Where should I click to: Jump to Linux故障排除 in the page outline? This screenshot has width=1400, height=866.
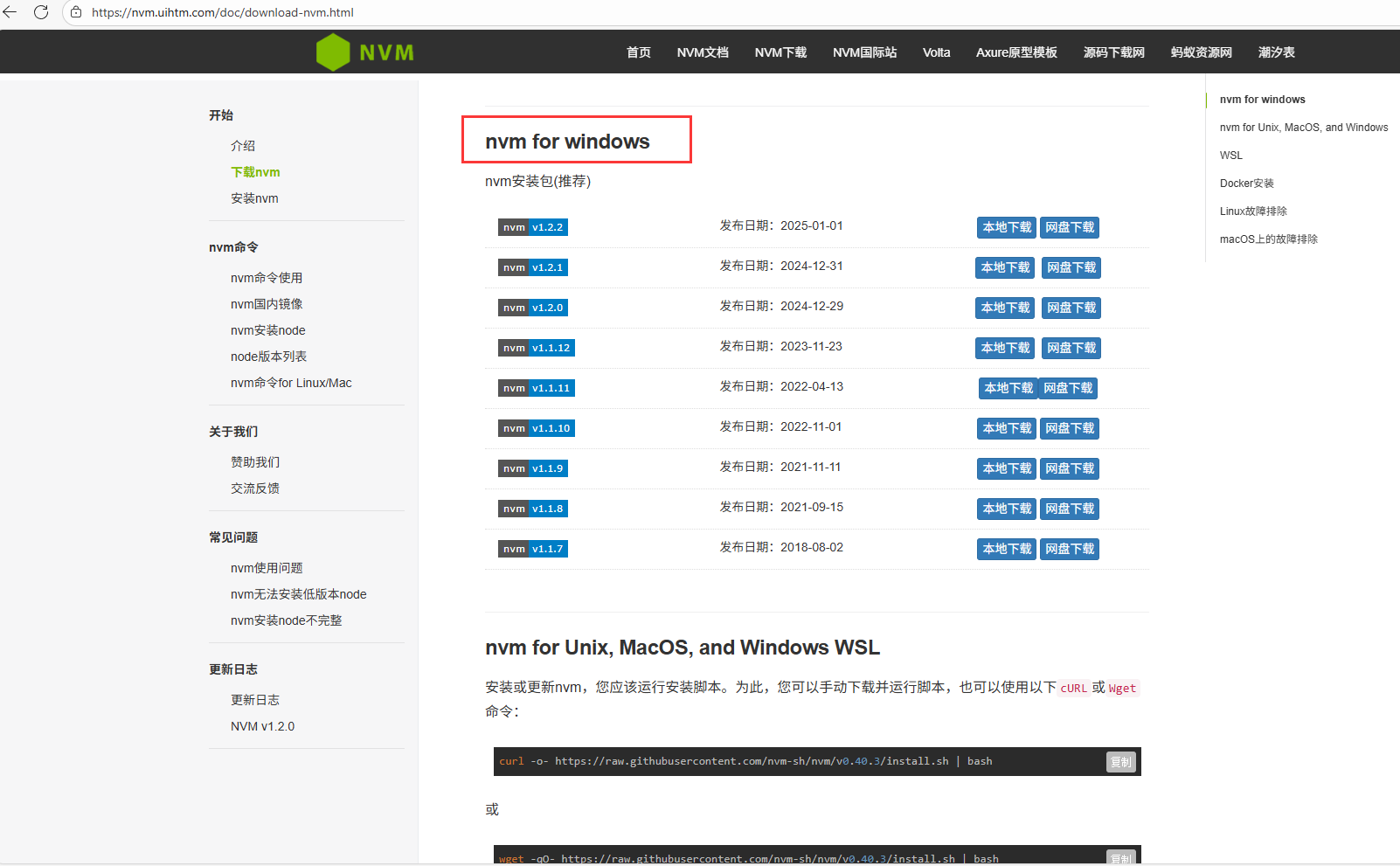(1253, 211)
